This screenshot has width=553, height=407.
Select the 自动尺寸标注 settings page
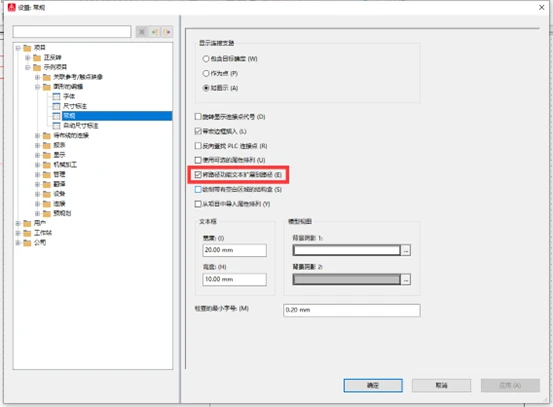(81, 126)
